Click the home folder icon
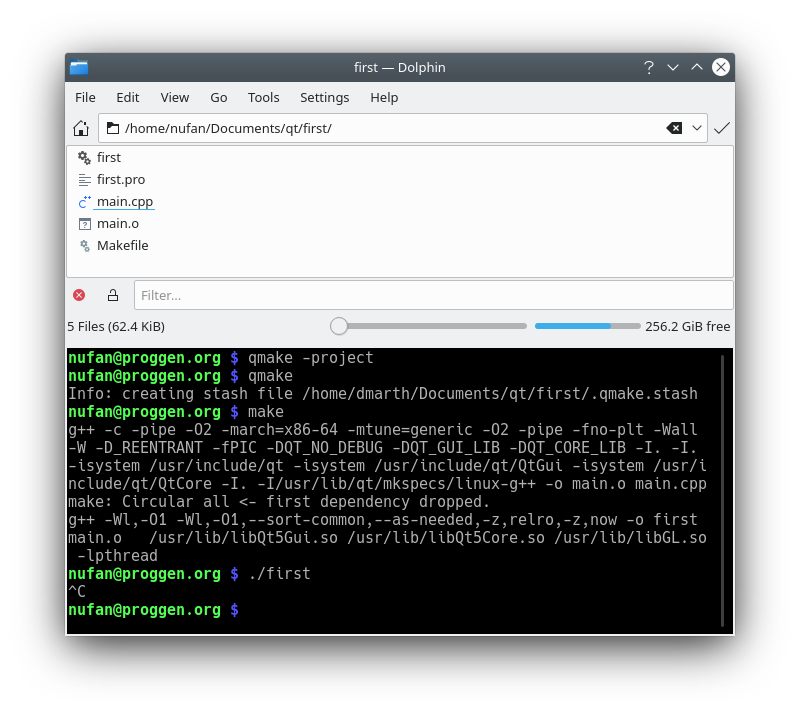Viewport: 800px width, 713px height. (x=81, y=128)
